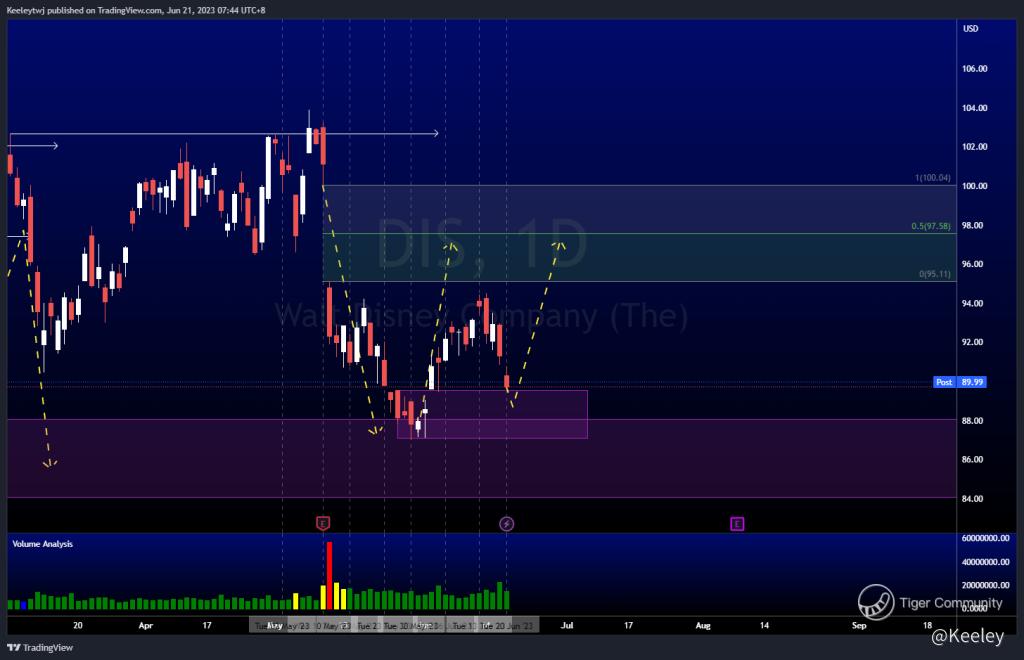Open the purple upcoming earnings E marker
The image size is (1024, 660).
[737, 524]
